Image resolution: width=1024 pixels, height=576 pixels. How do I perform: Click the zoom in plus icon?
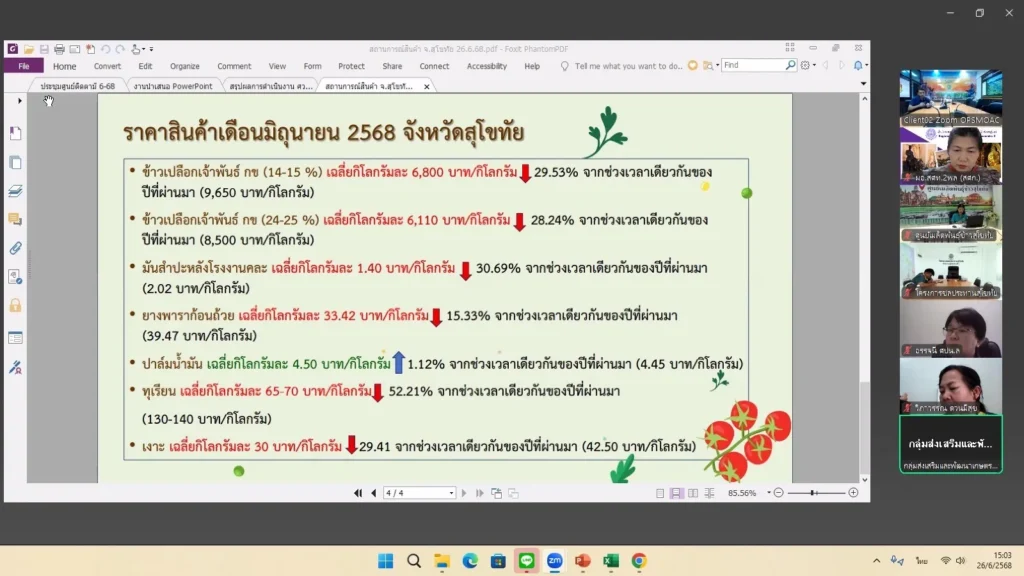tap(853, 493)
